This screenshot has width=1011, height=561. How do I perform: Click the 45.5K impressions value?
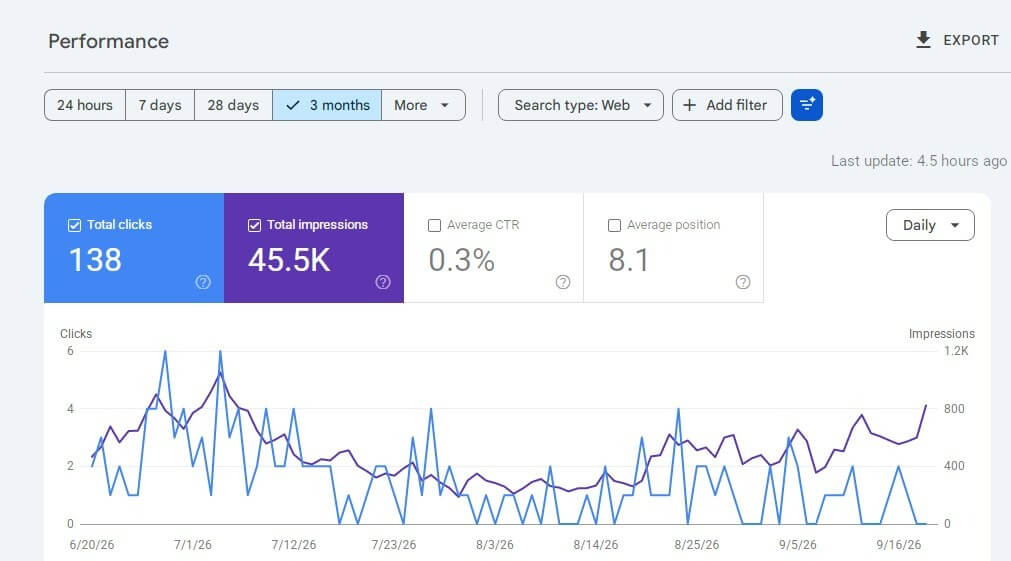point(289,260)
